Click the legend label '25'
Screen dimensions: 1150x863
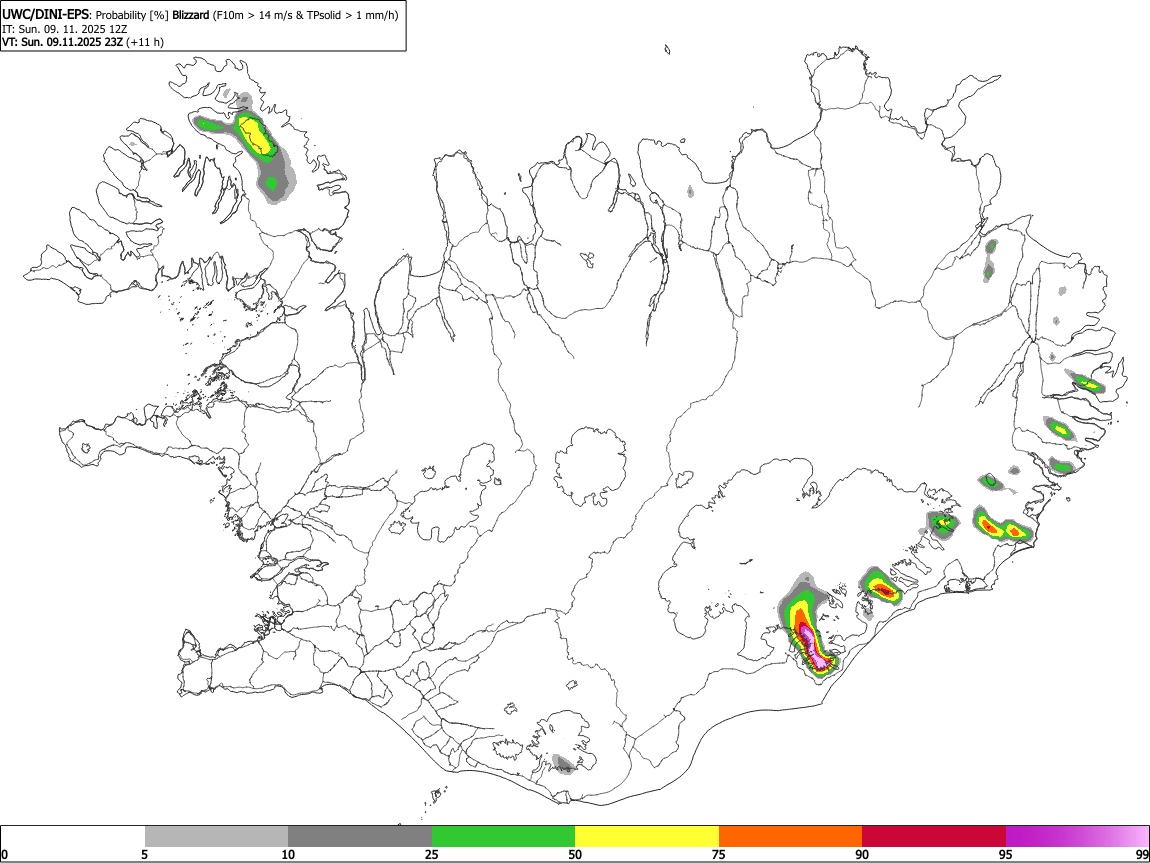pyautogui.click(x=432, y=854)
